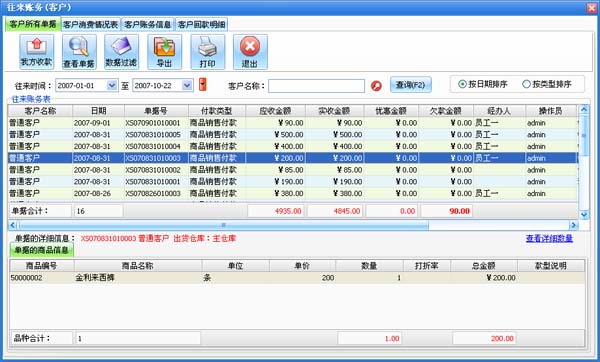This screenshot has width=600, height=362.
Task: Click horizontal scrollbar right arrow
Action: click(573, 225)
